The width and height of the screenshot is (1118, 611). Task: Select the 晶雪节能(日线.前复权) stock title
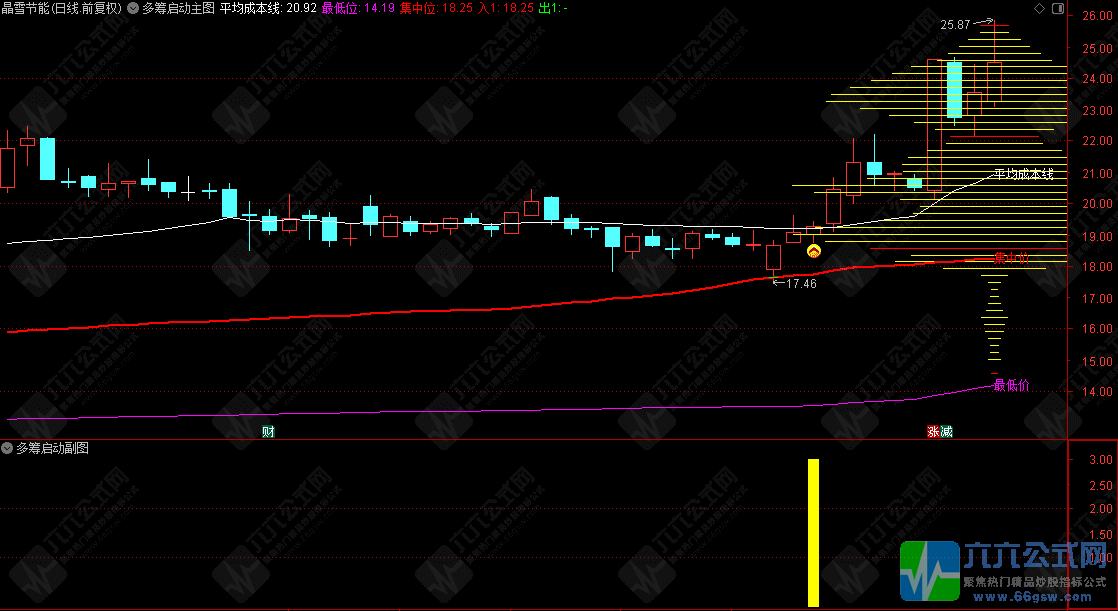pyautogui.click(x=61, y=9)
